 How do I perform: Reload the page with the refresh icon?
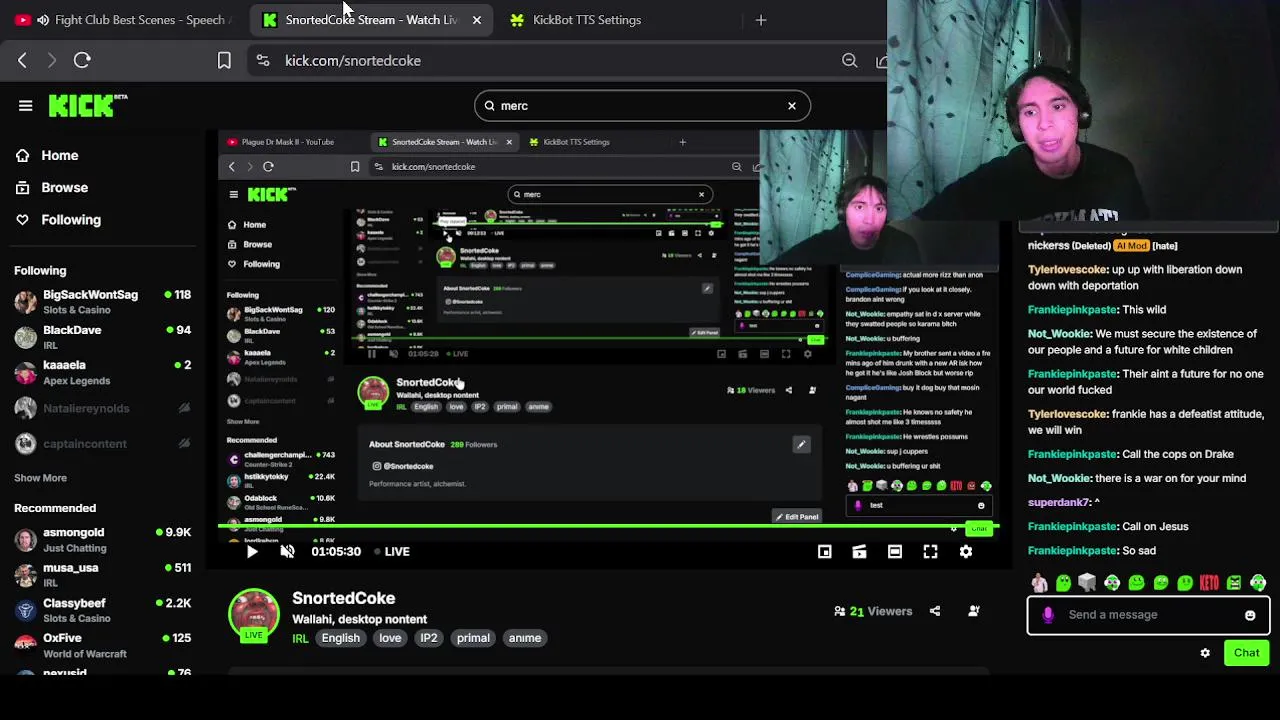pos(82,60)
